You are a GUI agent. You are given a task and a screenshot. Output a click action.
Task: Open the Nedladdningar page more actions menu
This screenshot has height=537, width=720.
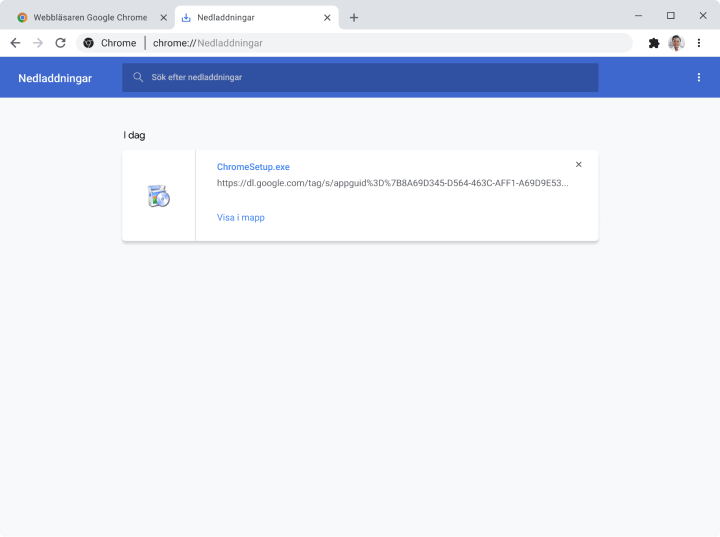click(x=699, y=77)
